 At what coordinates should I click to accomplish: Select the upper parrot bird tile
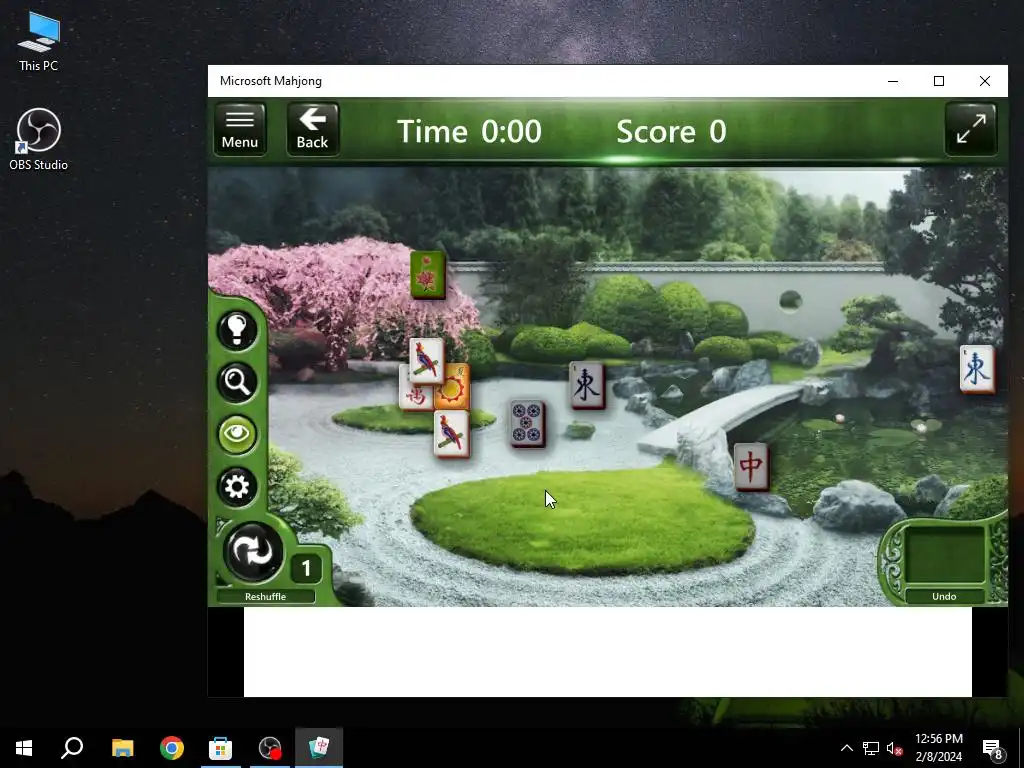tap(426, 360)
